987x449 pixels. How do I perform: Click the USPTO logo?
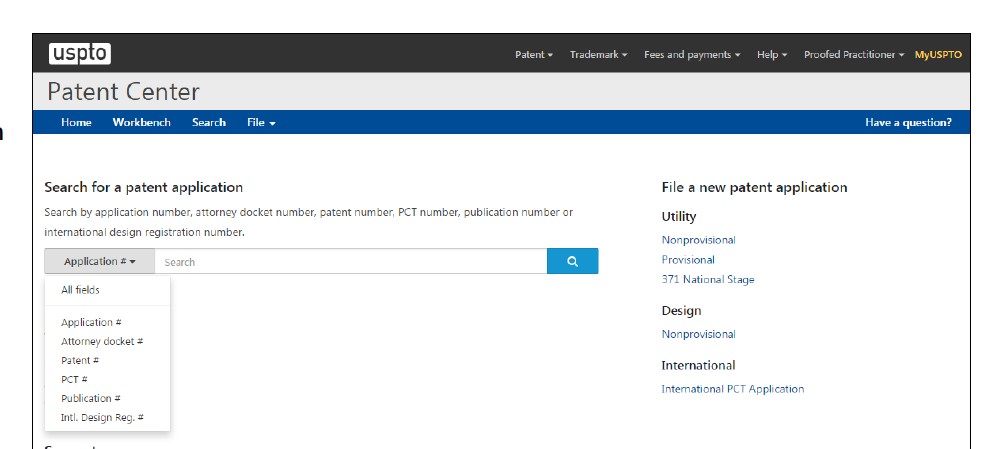pyautogui.click(x=79, y=54)
